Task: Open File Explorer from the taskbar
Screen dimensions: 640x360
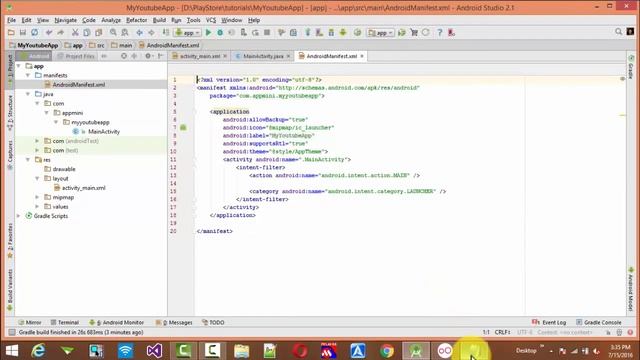Action: coord(241,351)
